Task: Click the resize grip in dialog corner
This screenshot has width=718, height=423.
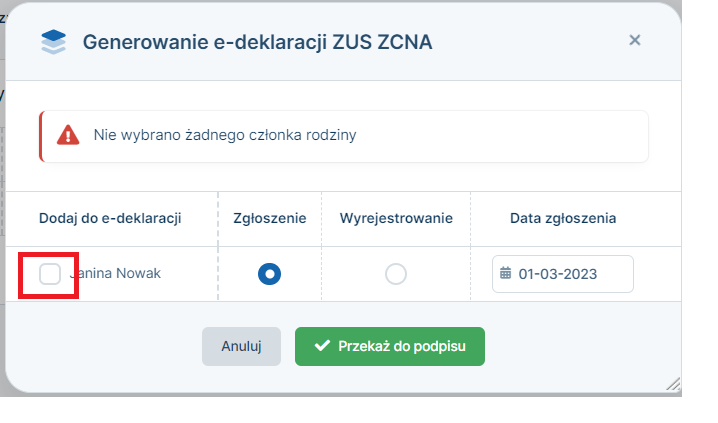Action: (673, 384)
